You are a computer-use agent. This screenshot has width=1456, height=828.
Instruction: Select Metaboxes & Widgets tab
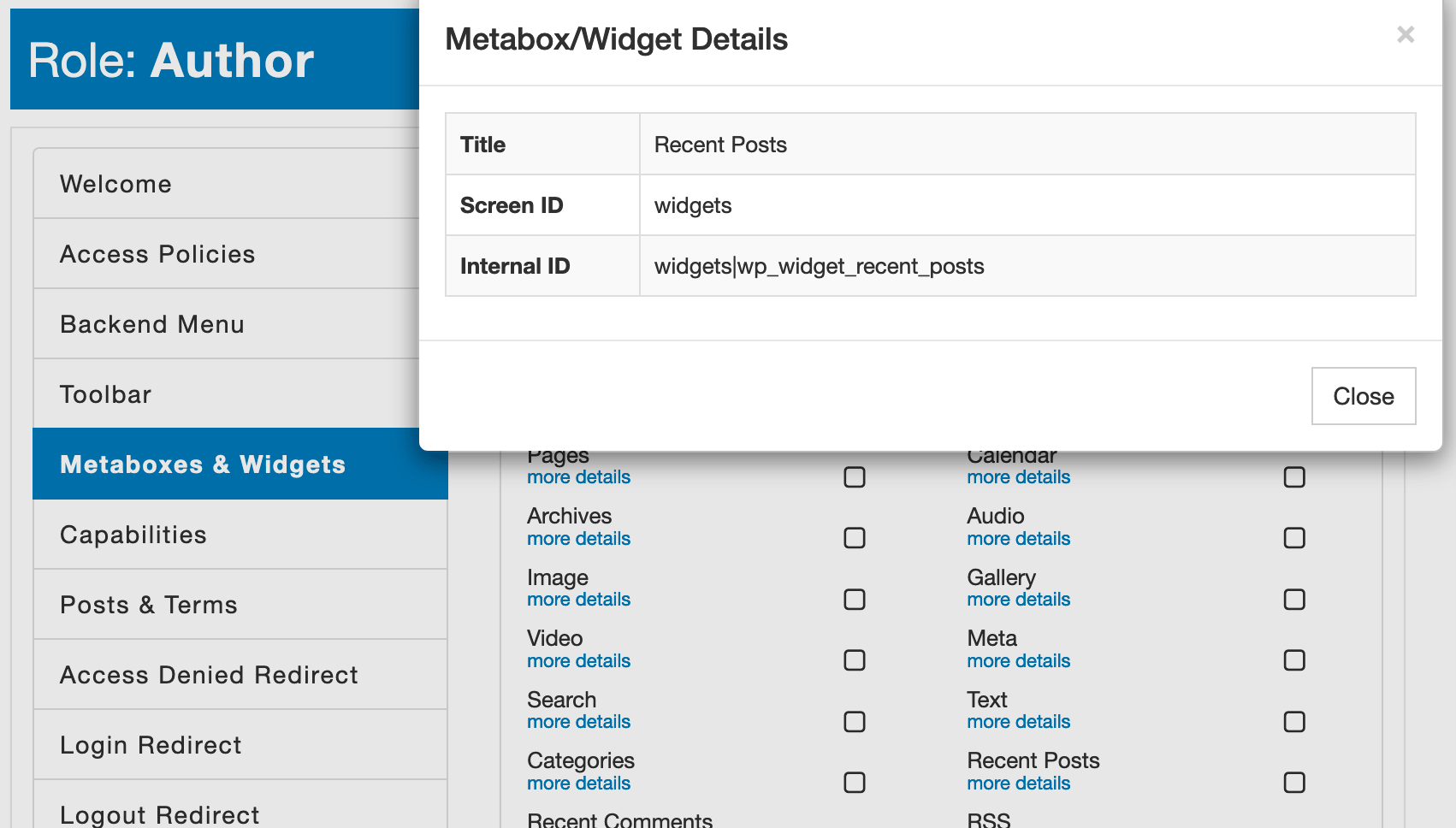tap(240, 464)
